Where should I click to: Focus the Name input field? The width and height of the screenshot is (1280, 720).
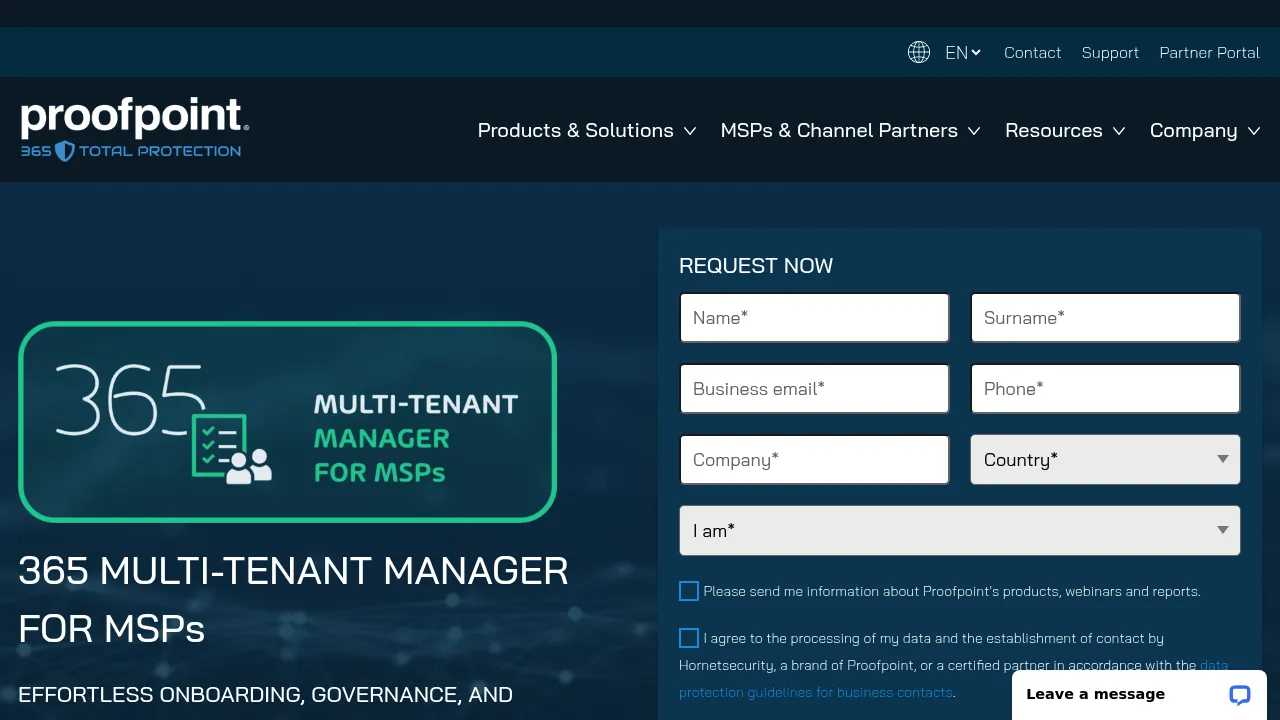814,318
